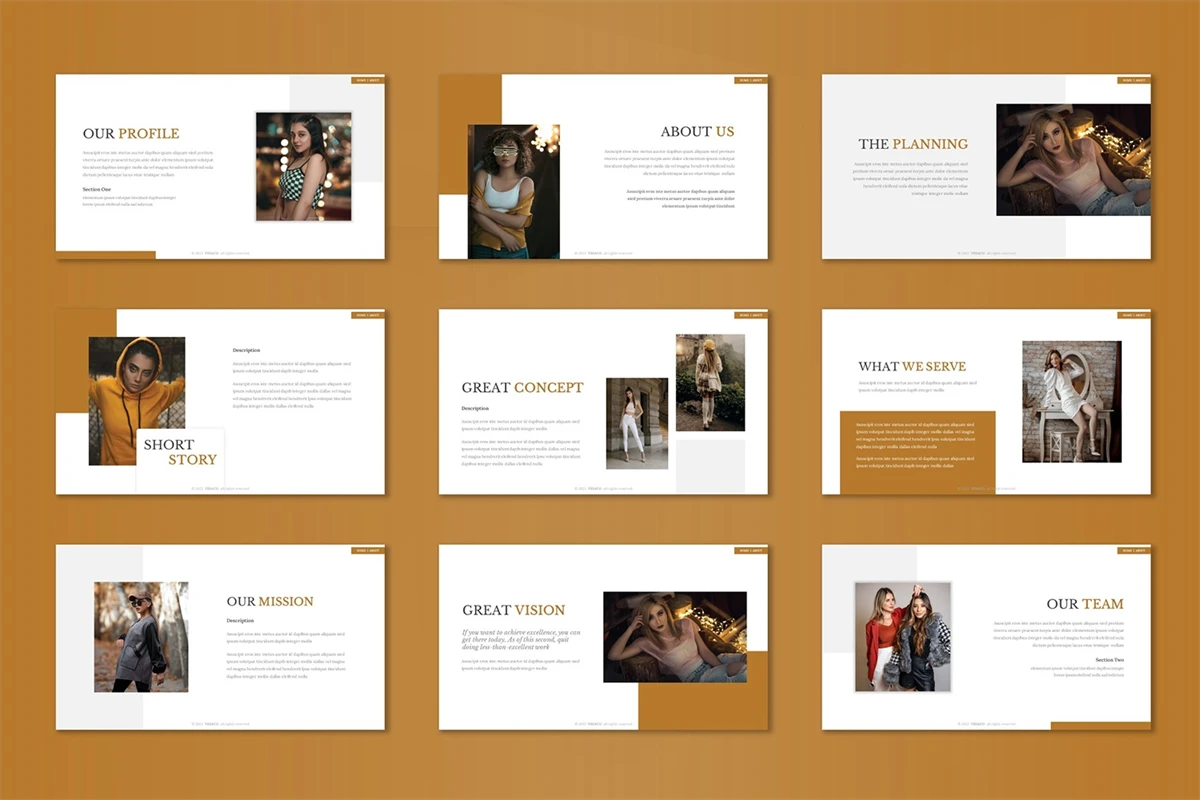Select the two-women photo on Our Team

point(902,637)
